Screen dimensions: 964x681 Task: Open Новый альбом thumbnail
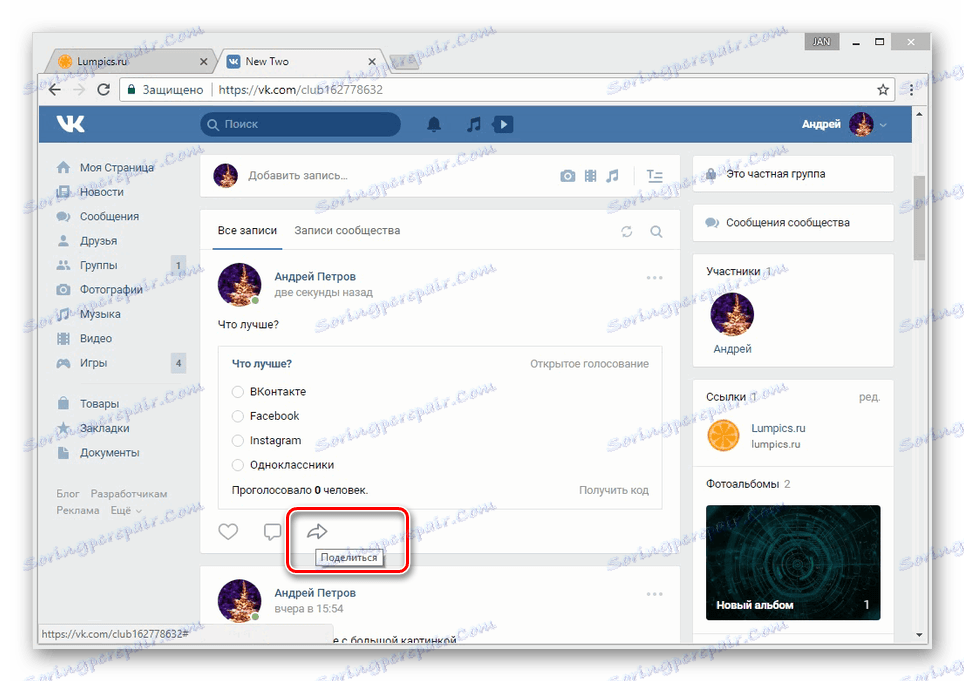793,562
